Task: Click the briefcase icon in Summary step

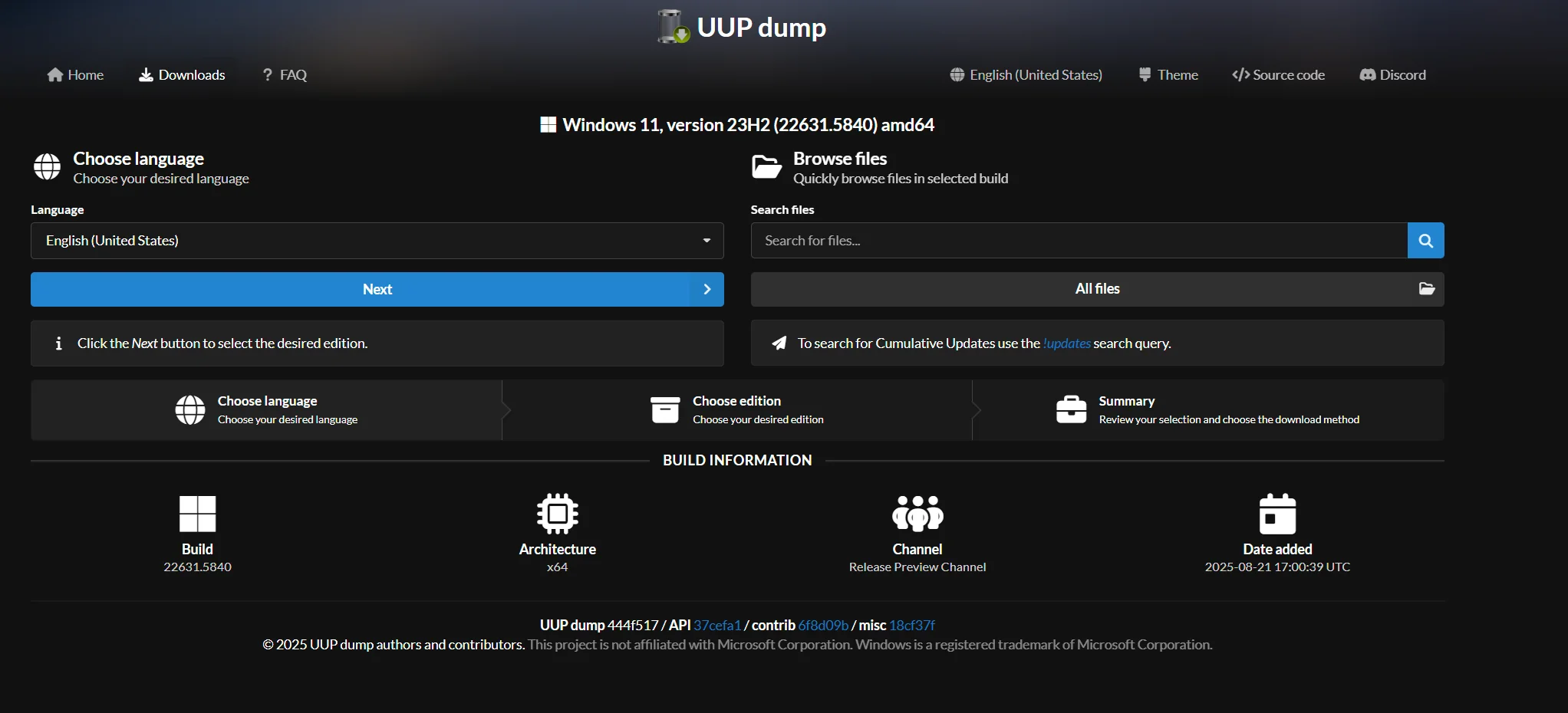Action: pyautogui.click(x=1071, y=410)
